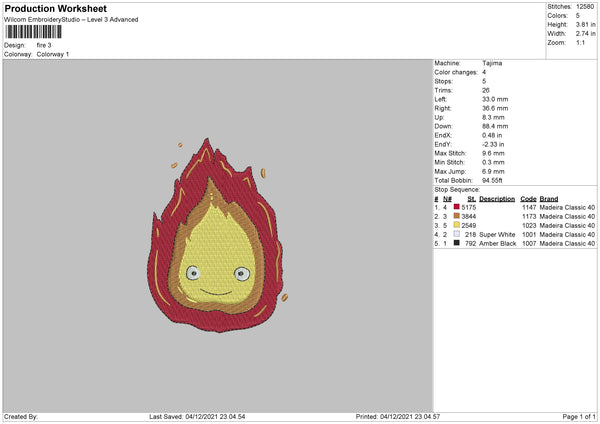This screenshot has width=600, height=424.
Task: Click the "Page 1 of 1" footer text
Action: [579, 416]
